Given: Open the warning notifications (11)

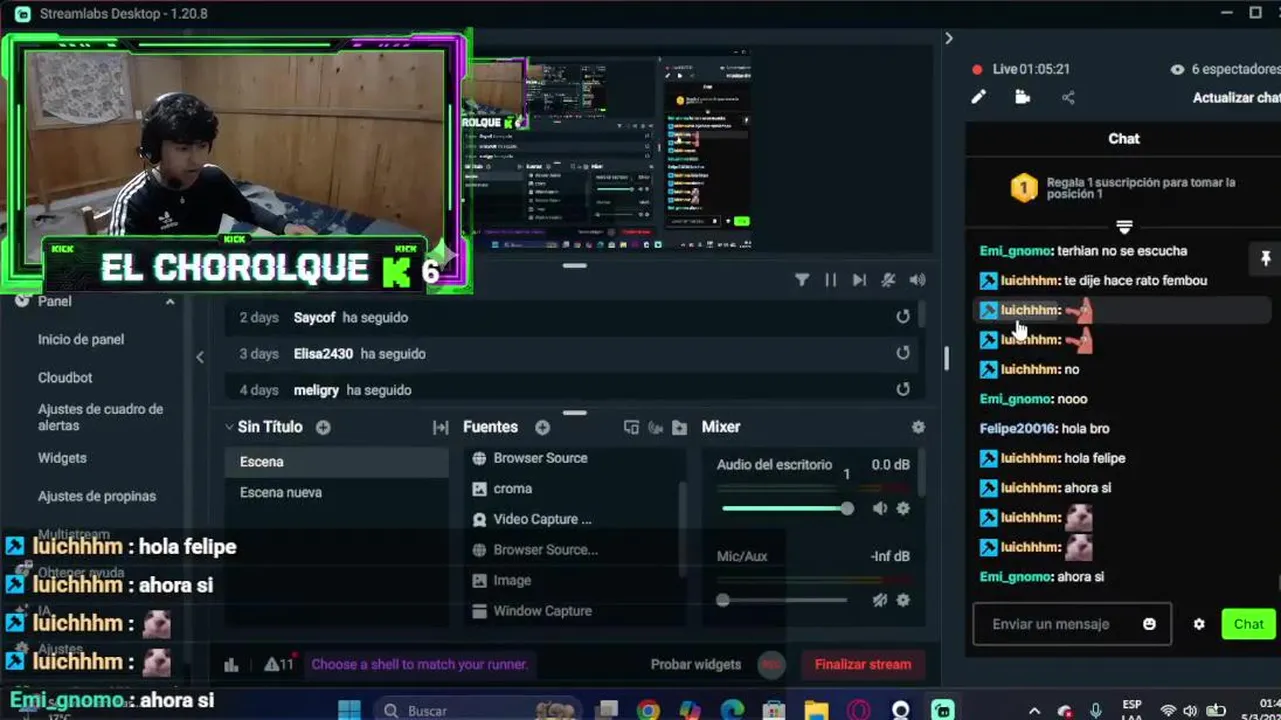Looking at the screenshot, I should coord(278,664).
